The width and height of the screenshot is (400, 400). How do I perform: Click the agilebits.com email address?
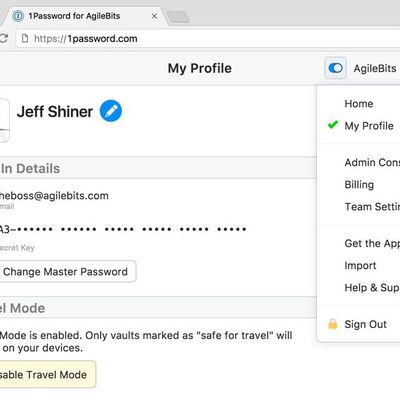(x=53, y=196)
